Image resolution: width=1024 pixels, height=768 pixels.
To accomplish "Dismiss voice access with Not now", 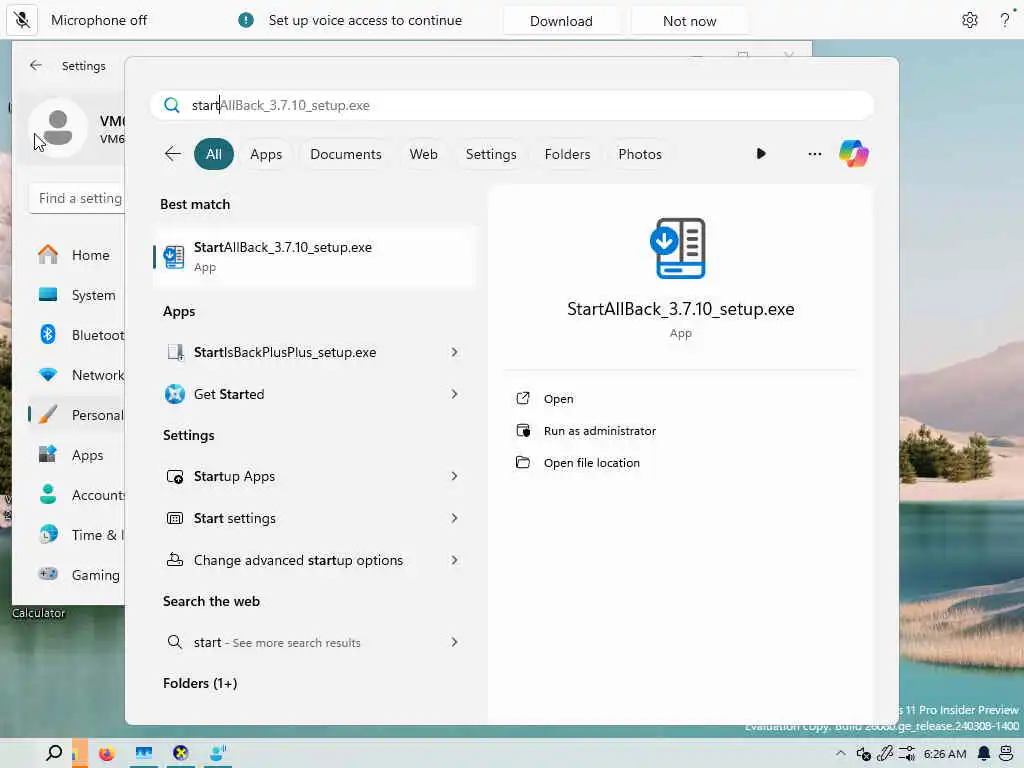I will click(x=689, y=21).
